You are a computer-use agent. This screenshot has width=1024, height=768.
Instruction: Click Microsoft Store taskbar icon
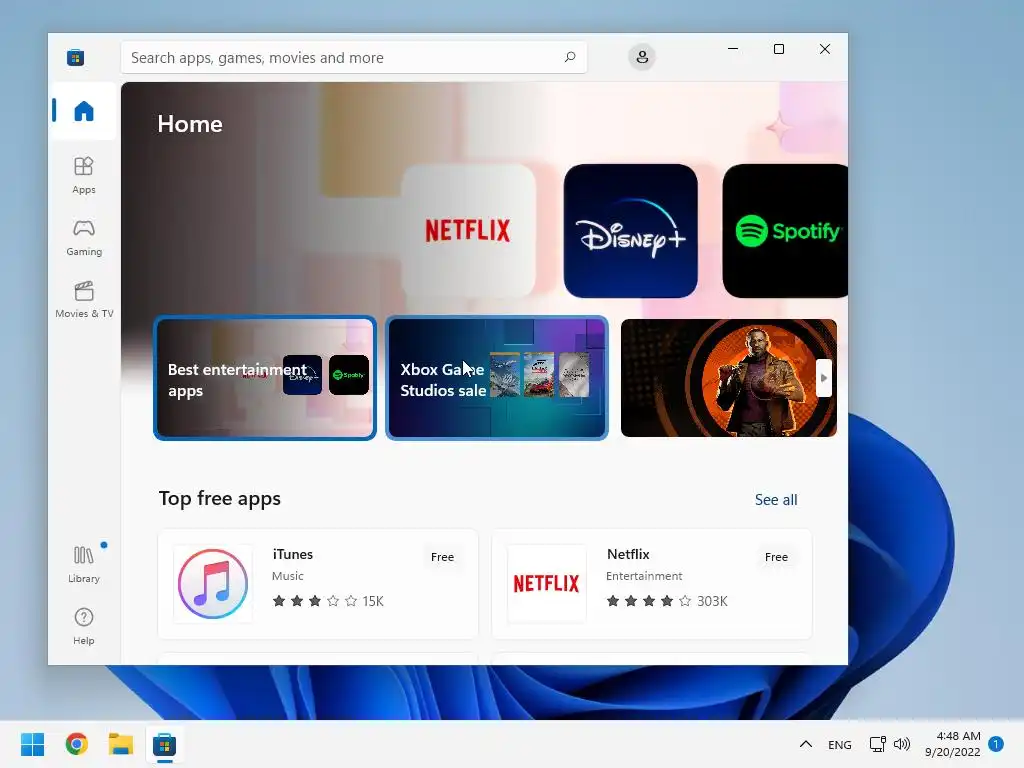tap(165, 744)
